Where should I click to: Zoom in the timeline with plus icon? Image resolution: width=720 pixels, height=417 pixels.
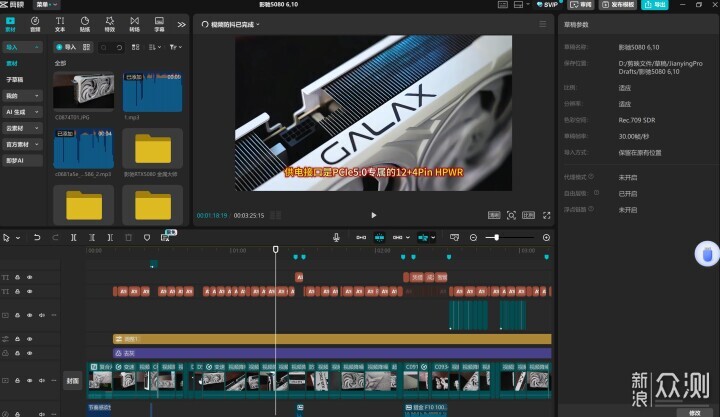click(546, 237)
